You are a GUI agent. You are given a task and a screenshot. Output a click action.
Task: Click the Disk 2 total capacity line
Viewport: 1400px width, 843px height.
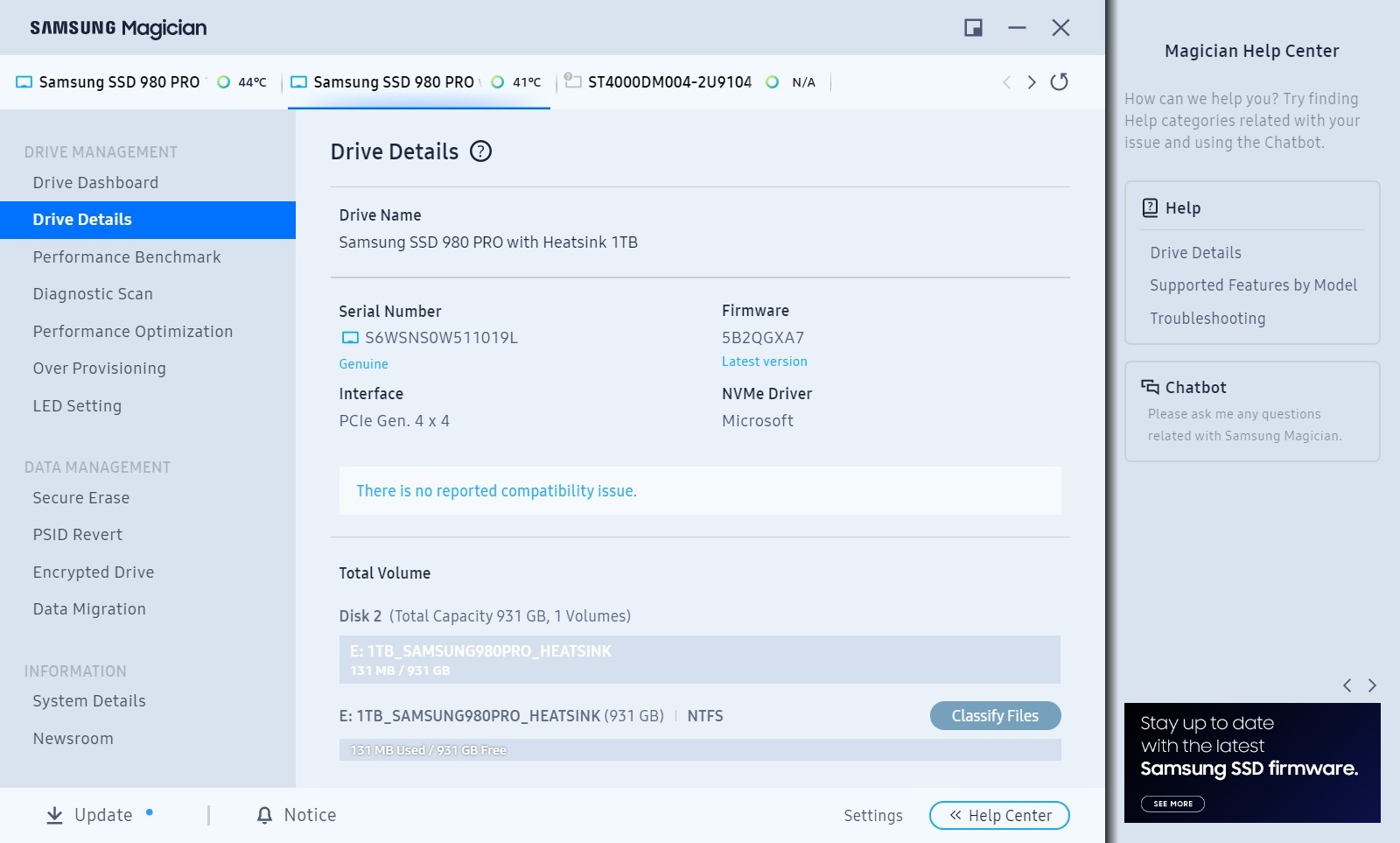pos(485,616)
